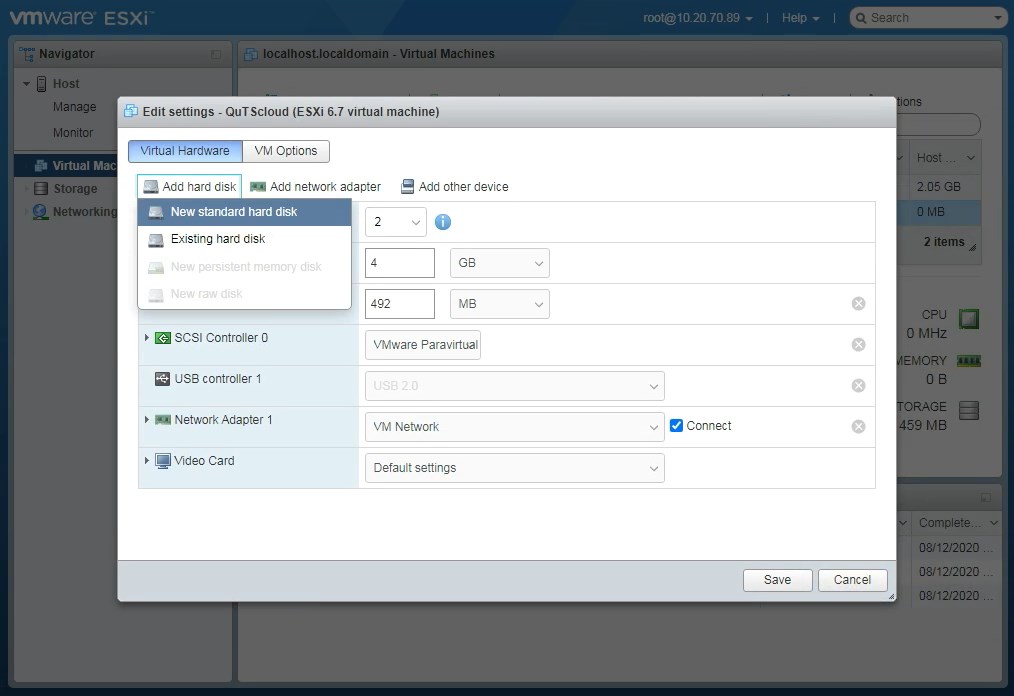The height and width of the screenshot is (696, 1014).
Task: Open the Help menu
Action: coord(801,18)
